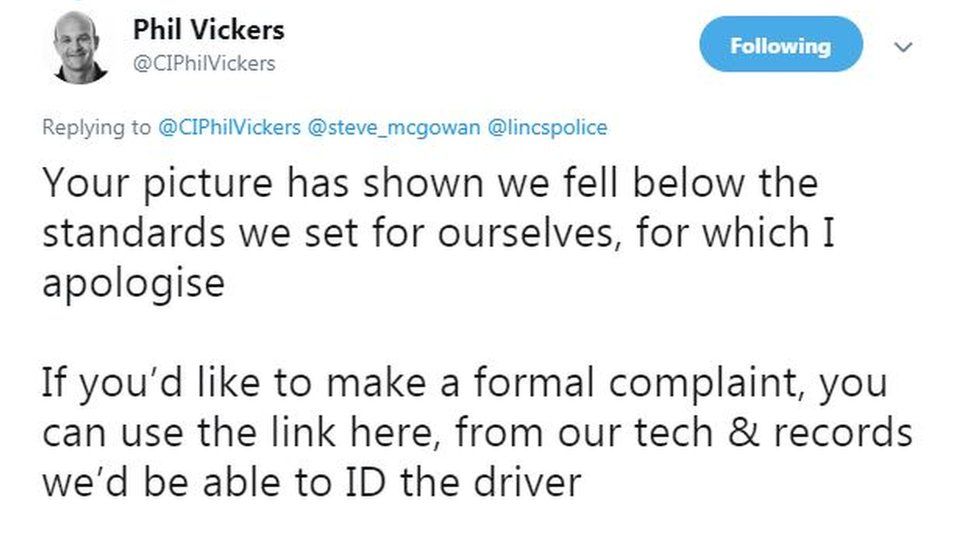Screen dimensions: 976x549
Task: Click Phil Vickers' profile avatar photo
Action: pos(80,46)
